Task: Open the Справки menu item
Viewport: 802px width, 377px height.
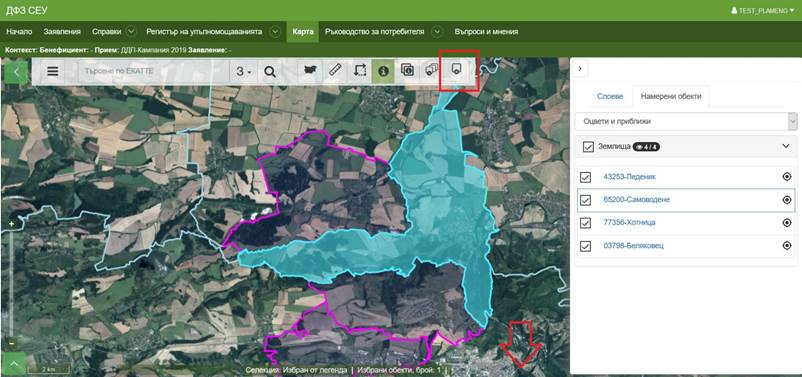Action: 106,31
